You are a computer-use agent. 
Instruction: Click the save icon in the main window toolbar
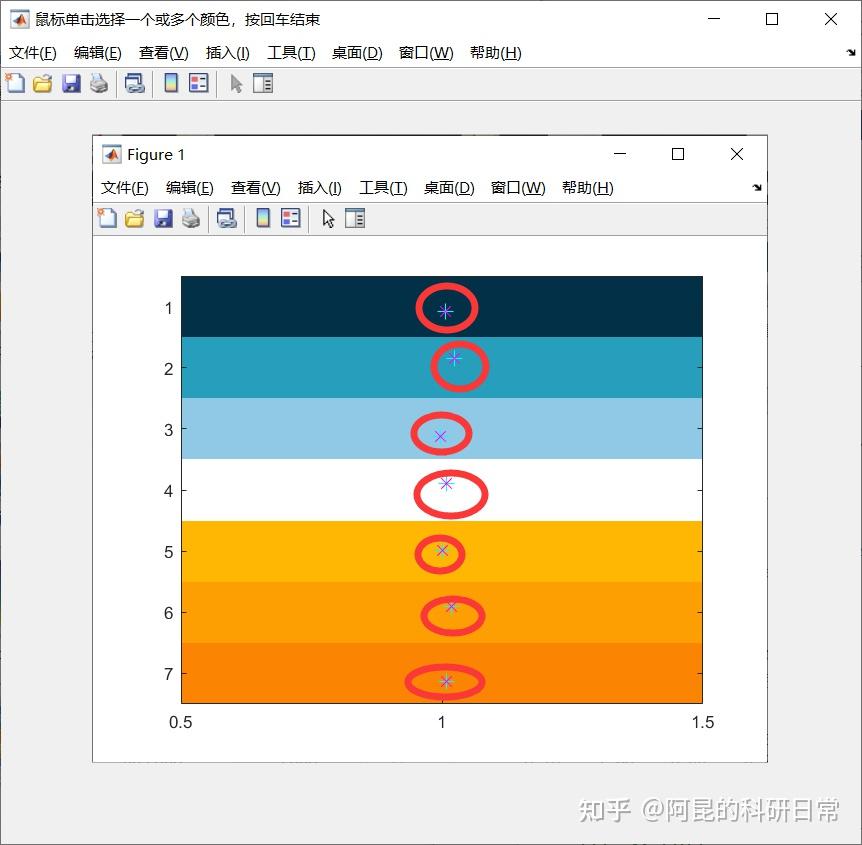pyautogui.click(x=70, y=83)
